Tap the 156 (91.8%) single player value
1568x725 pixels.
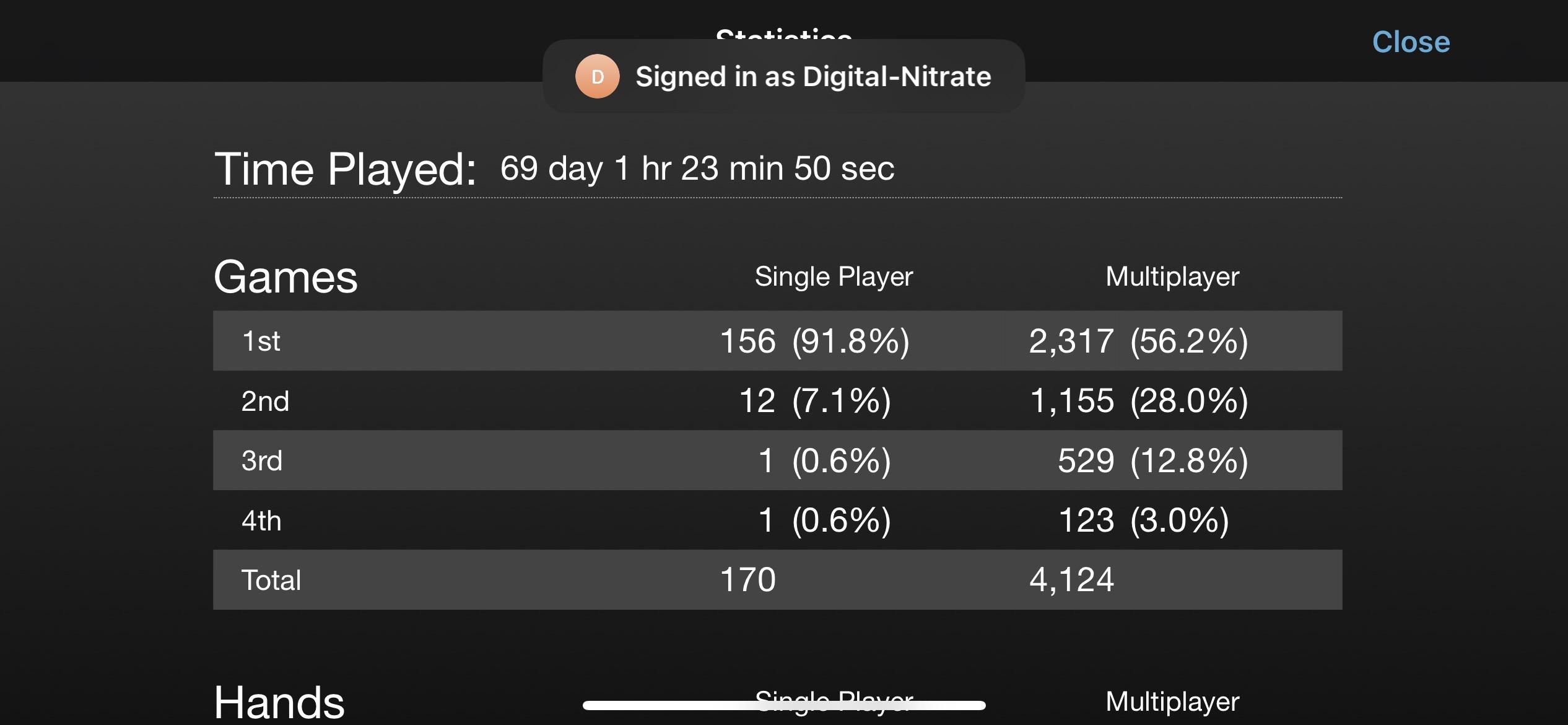[x=814, y=341]
